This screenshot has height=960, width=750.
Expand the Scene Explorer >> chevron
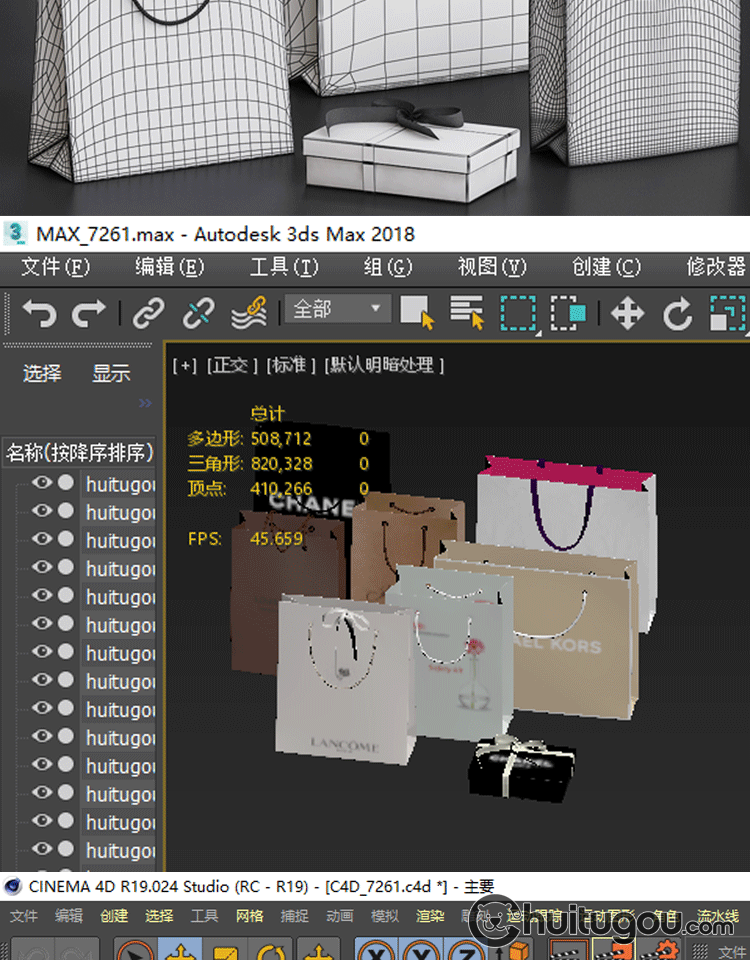(145, 403)
